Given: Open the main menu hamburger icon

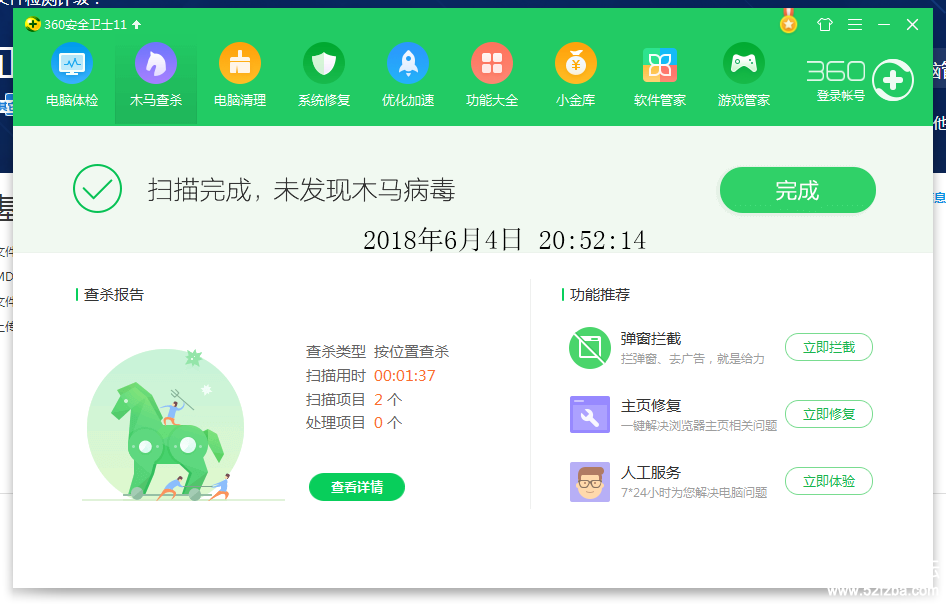Looking at the screenshot, I should pos(855,25).
